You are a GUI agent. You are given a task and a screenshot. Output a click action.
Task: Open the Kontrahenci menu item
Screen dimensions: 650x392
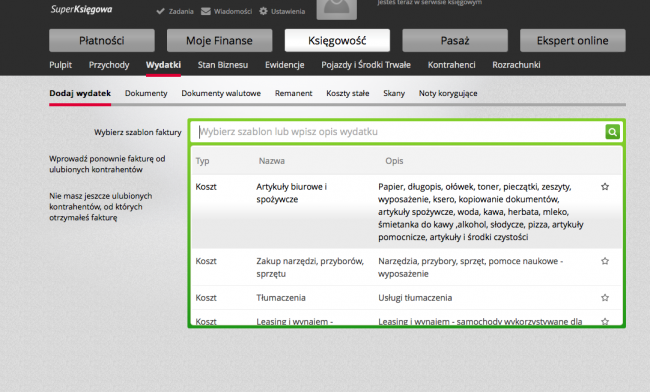click(x=451, y=65)
